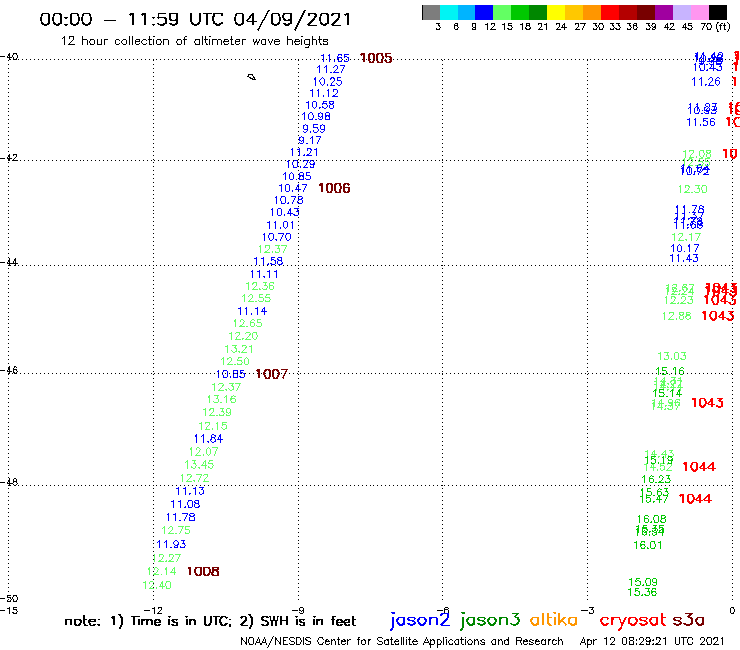Click the chart title date 04/09/2021
Screen dimensions: 740x650
(292, 19)
